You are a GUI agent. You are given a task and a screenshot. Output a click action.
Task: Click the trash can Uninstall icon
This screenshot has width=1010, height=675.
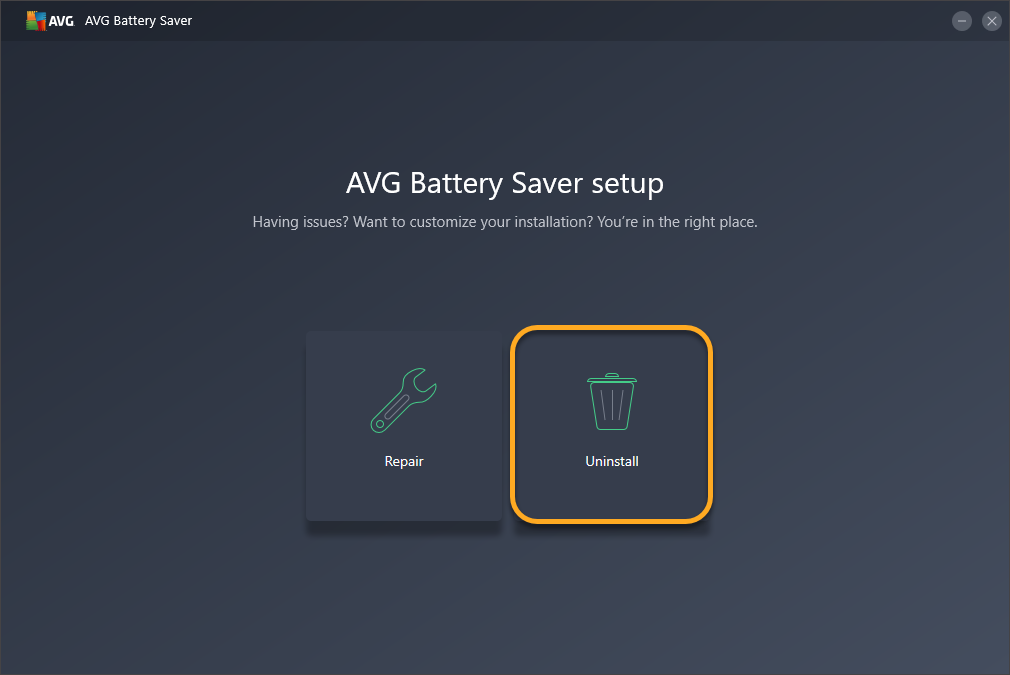(x=612, y=401)
